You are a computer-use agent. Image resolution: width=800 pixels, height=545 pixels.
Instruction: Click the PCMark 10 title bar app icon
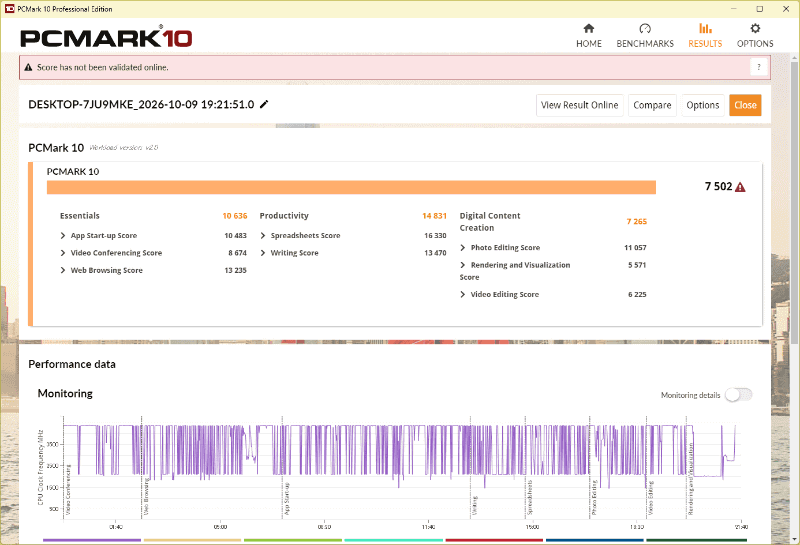coord(9,9)
